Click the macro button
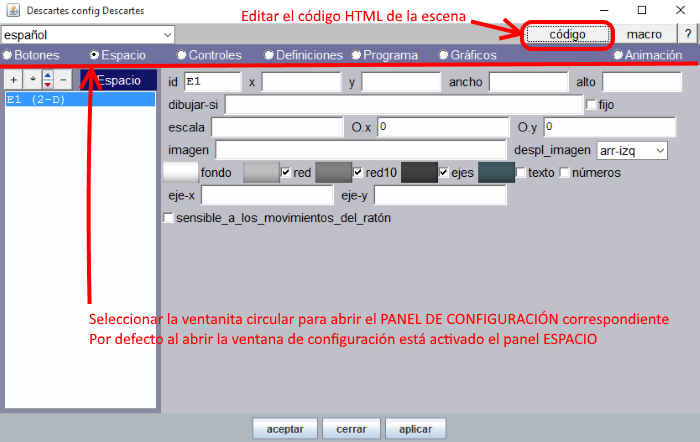This screenshot has height=442, width=700. pos(644,34)
